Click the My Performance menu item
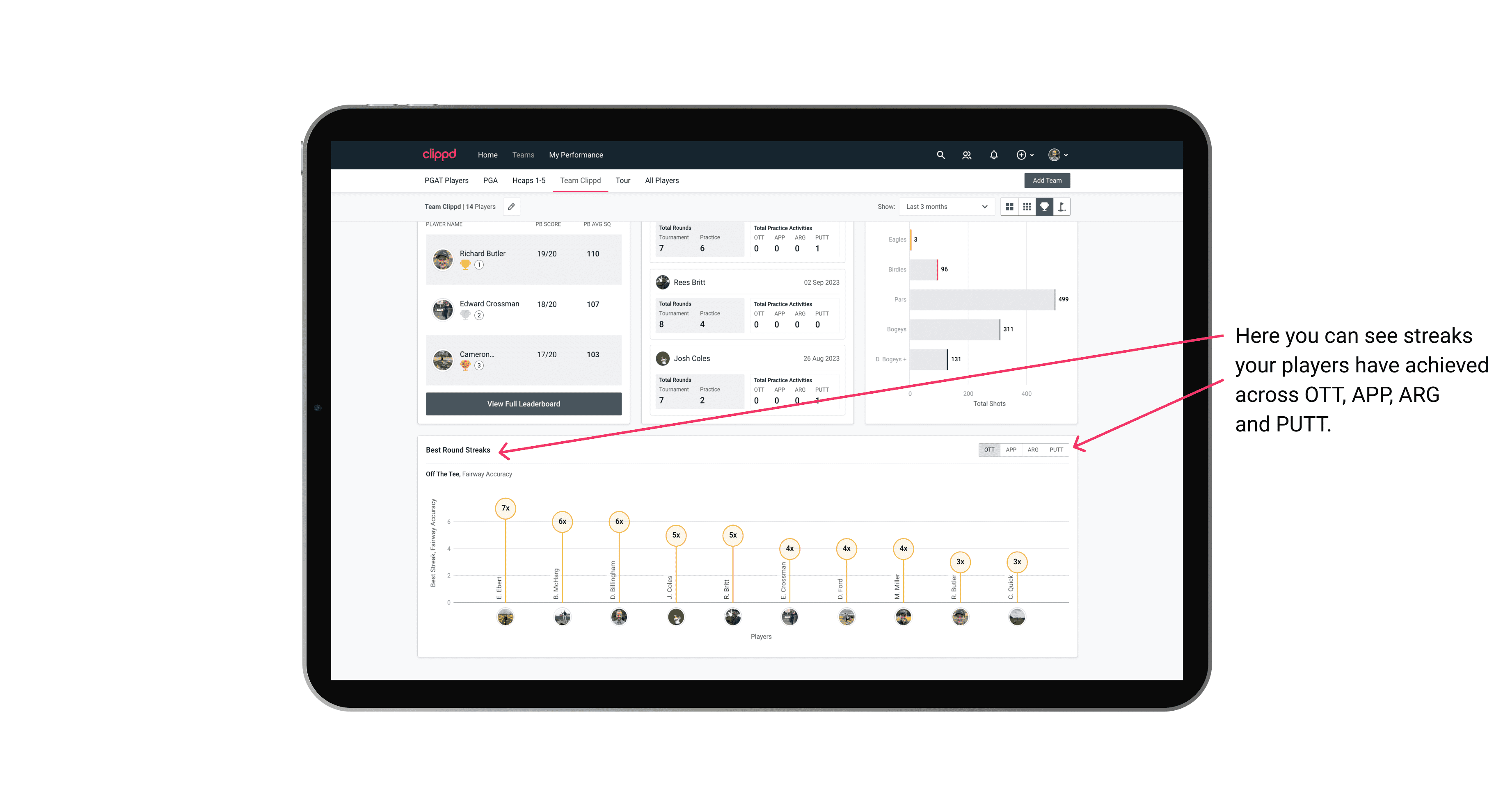1510x812 pixels. tap(577, 155)
